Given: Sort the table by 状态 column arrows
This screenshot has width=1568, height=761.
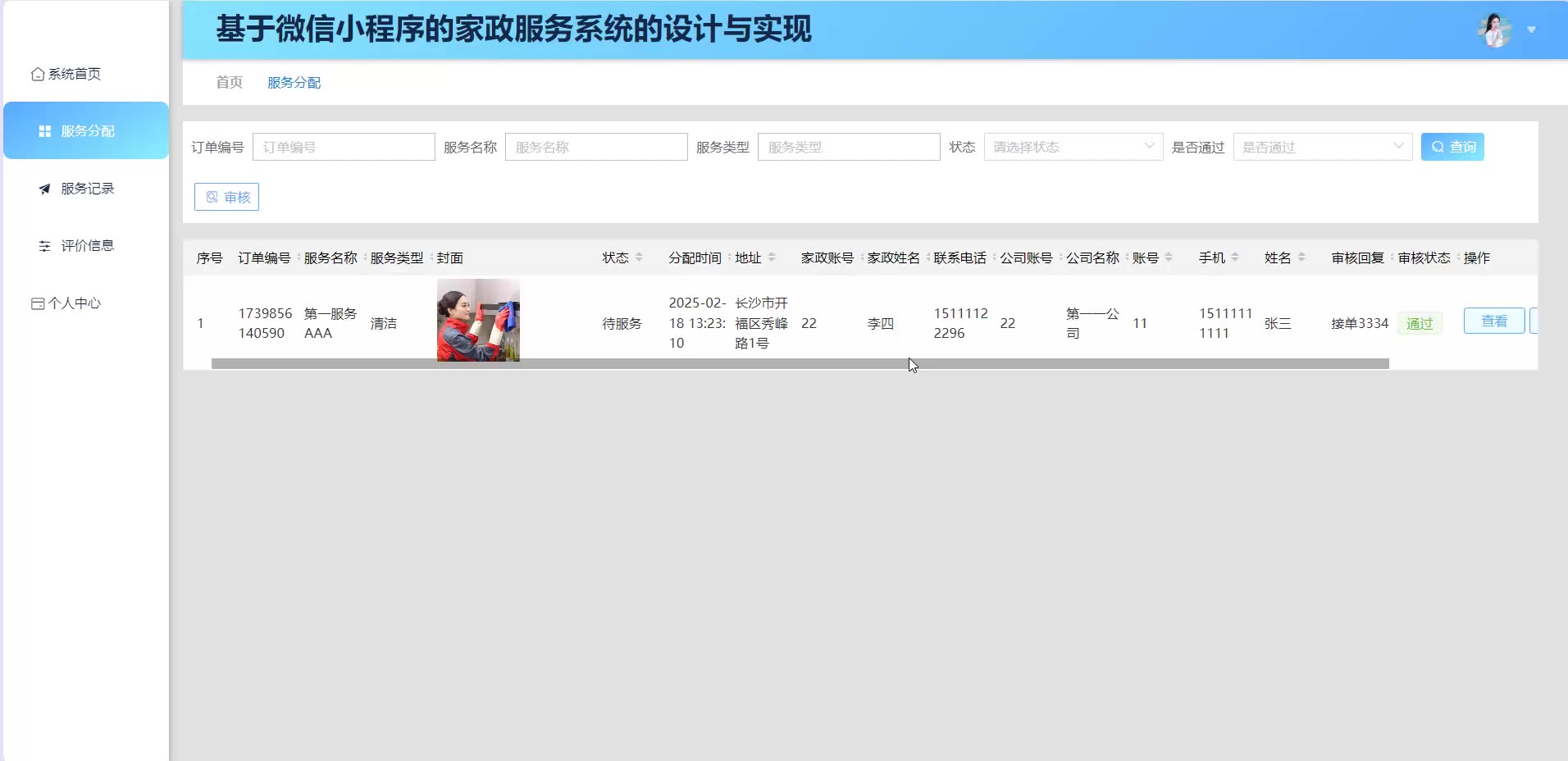Looking at the screenshot, I should click(x=639, y=257).
